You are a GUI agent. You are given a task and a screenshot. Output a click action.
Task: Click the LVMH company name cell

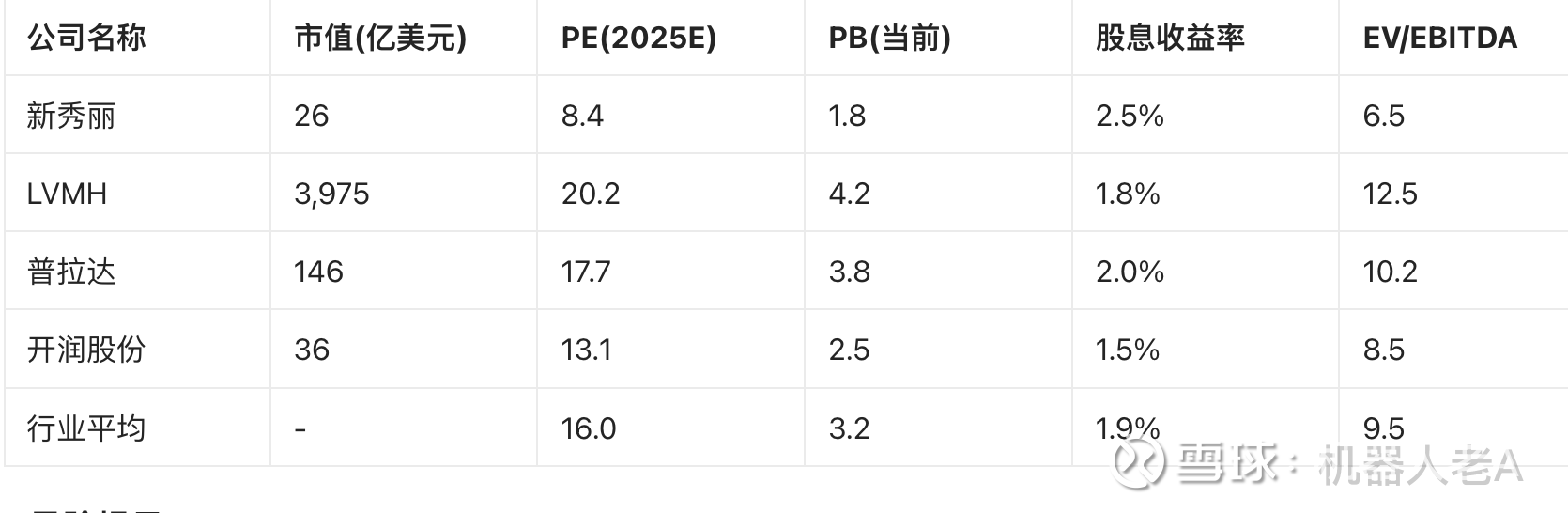pos(67,194)
